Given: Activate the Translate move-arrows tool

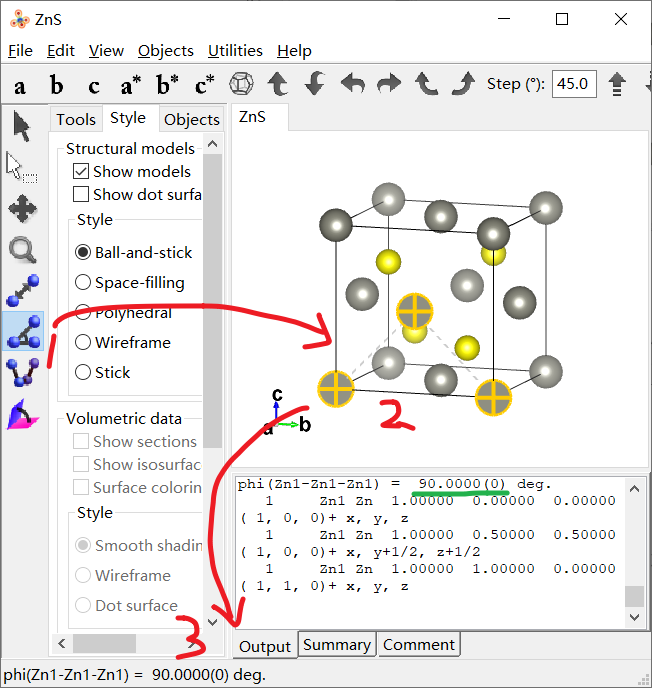Looking at the screenshot, I should click(x=21, y=209).
